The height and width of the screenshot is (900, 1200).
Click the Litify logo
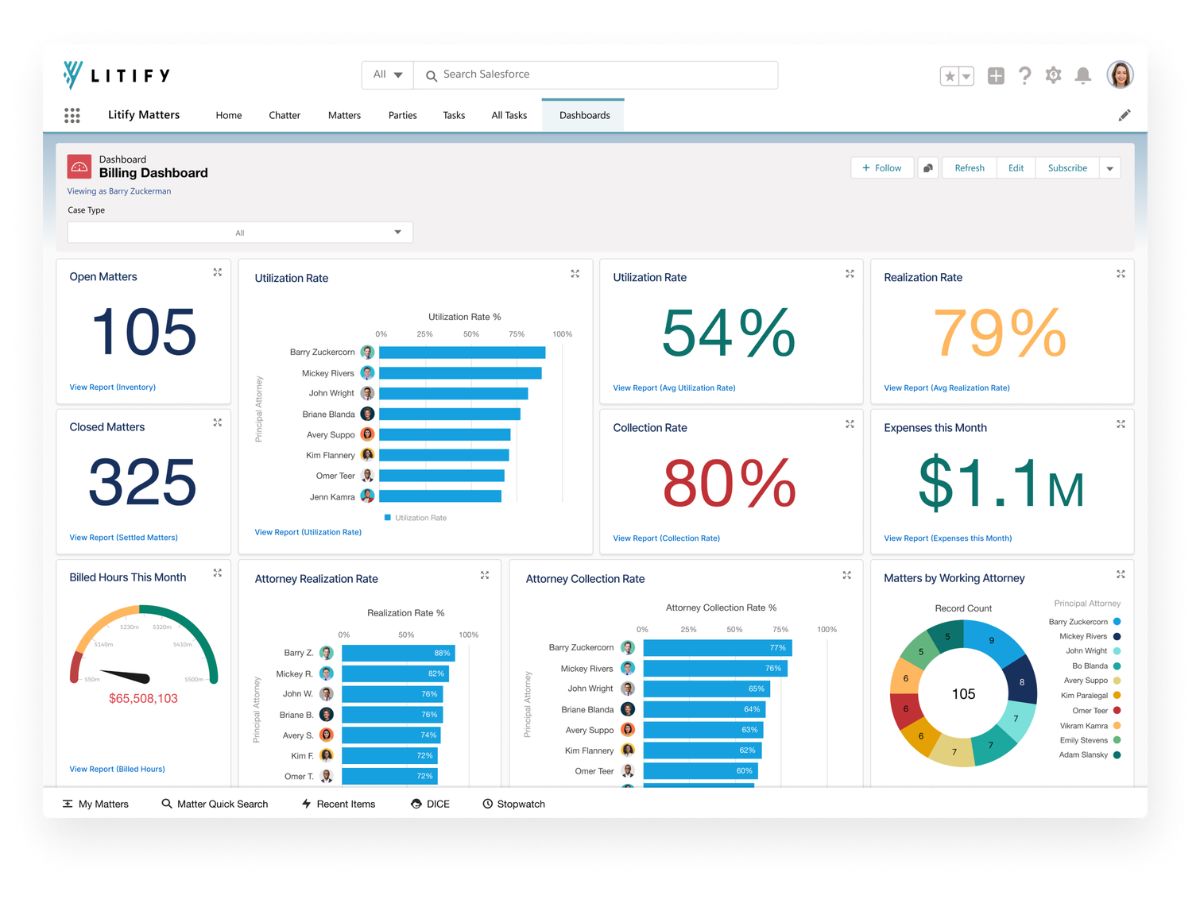click(117, 75)
